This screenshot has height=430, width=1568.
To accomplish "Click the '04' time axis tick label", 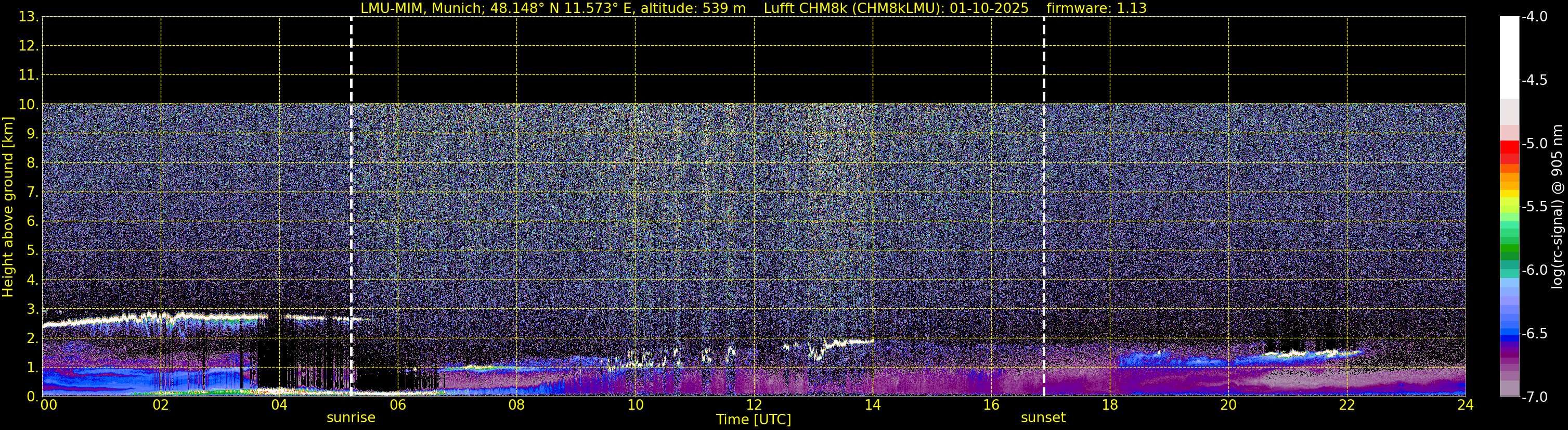I will click(279, 405).
